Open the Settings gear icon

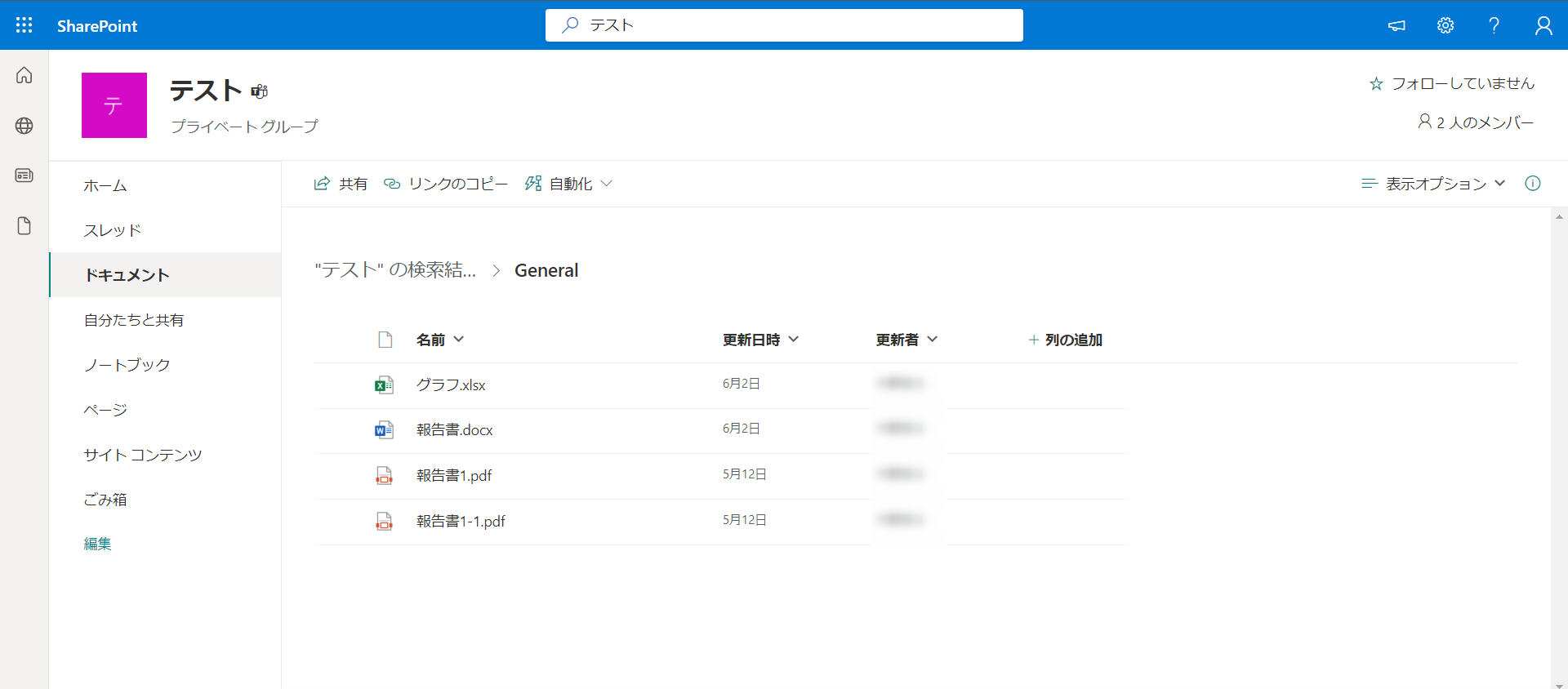pyautogui.click(x=1445, y=25)
